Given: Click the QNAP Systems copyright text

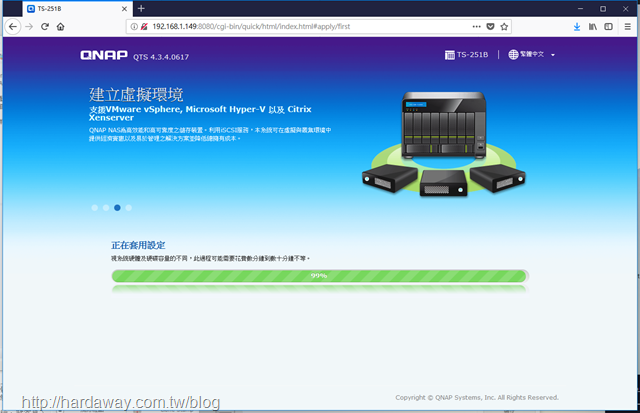Looking at the screenshot, I should pos(477,397).
